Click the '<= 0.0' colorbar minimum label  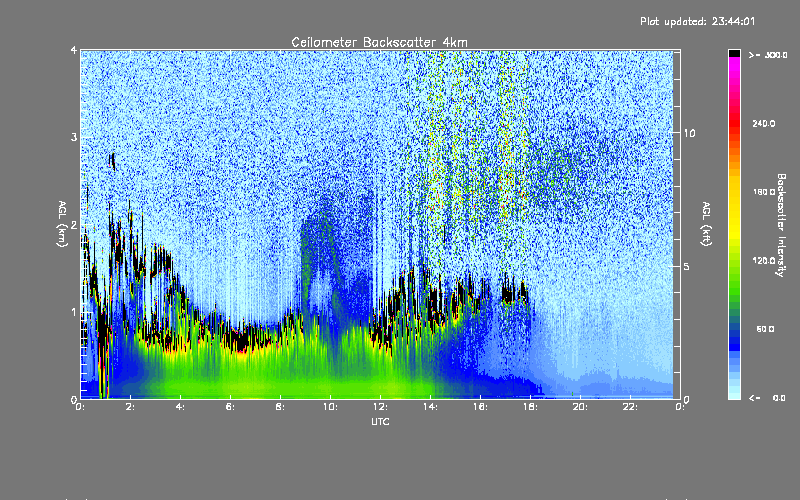point(767,398)
